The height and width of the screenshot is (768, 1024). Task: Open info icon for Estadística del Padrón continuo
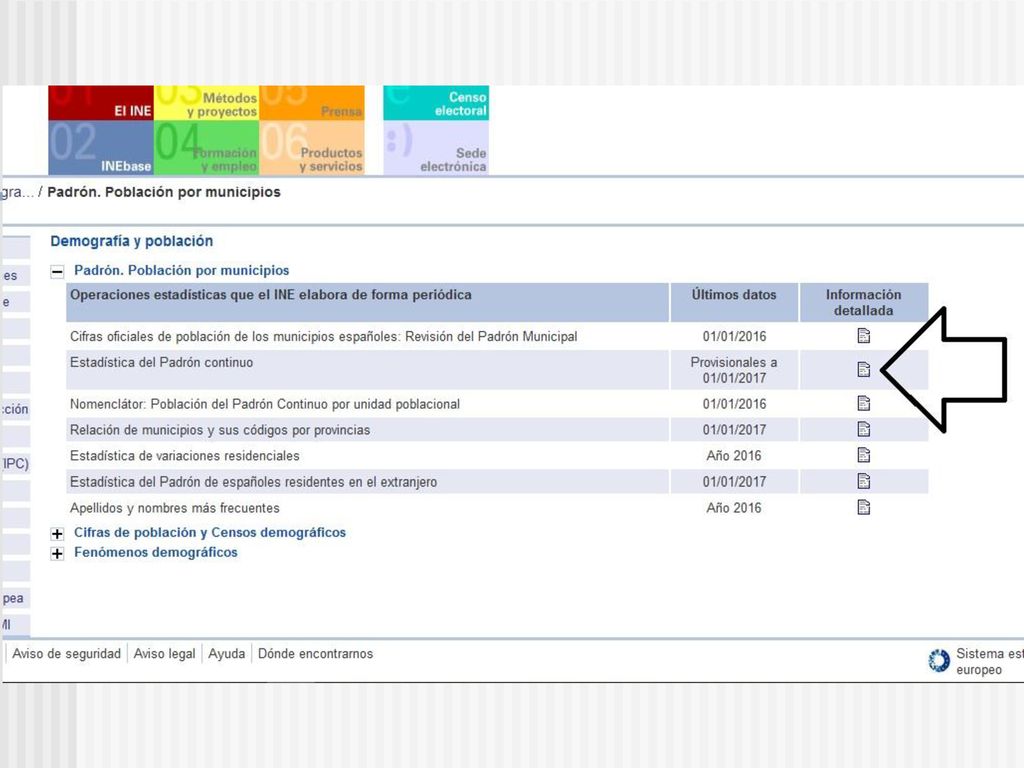coord(863,370)
